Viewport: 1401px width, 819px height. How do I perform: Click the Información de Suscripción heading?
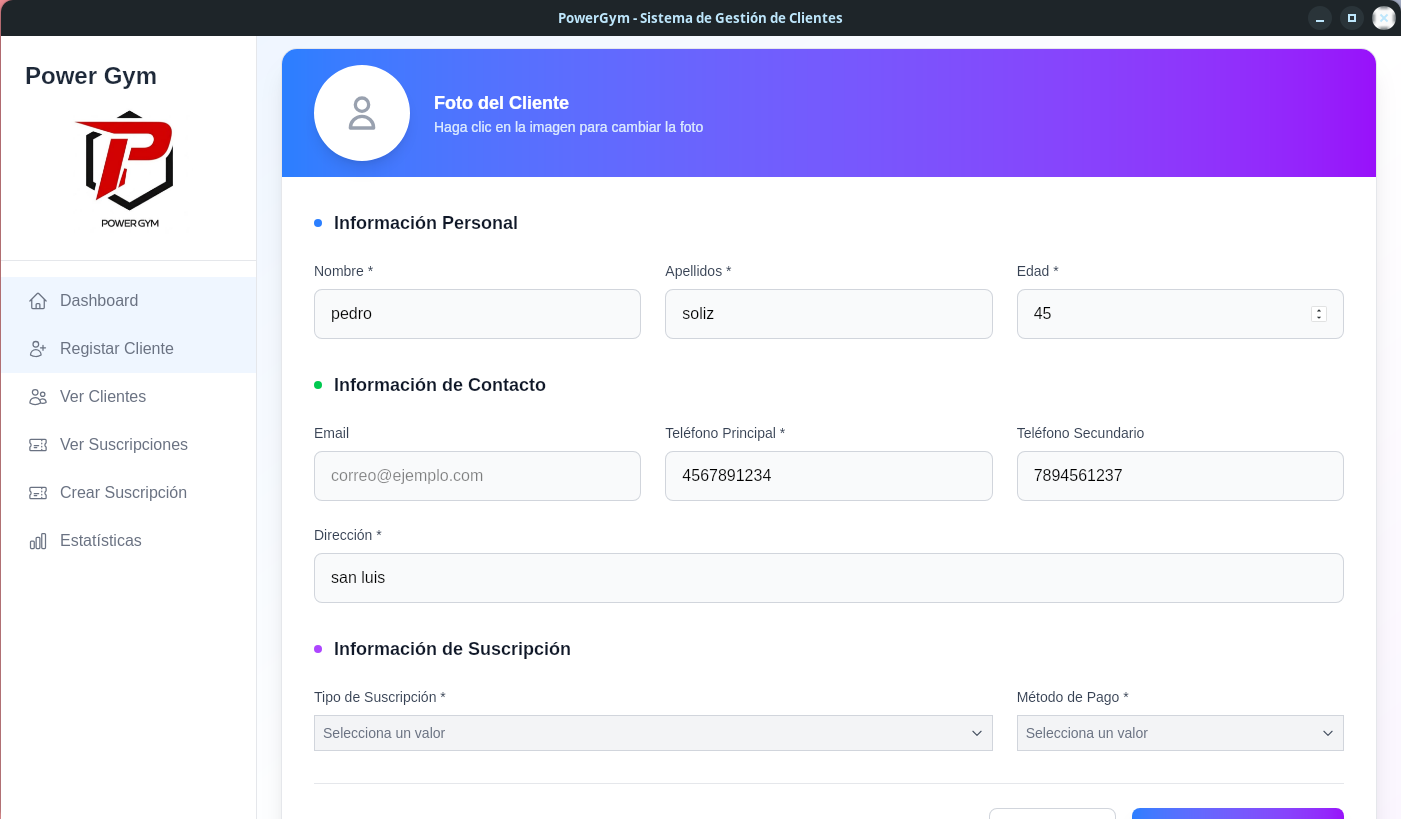click(x=452, y=649)
